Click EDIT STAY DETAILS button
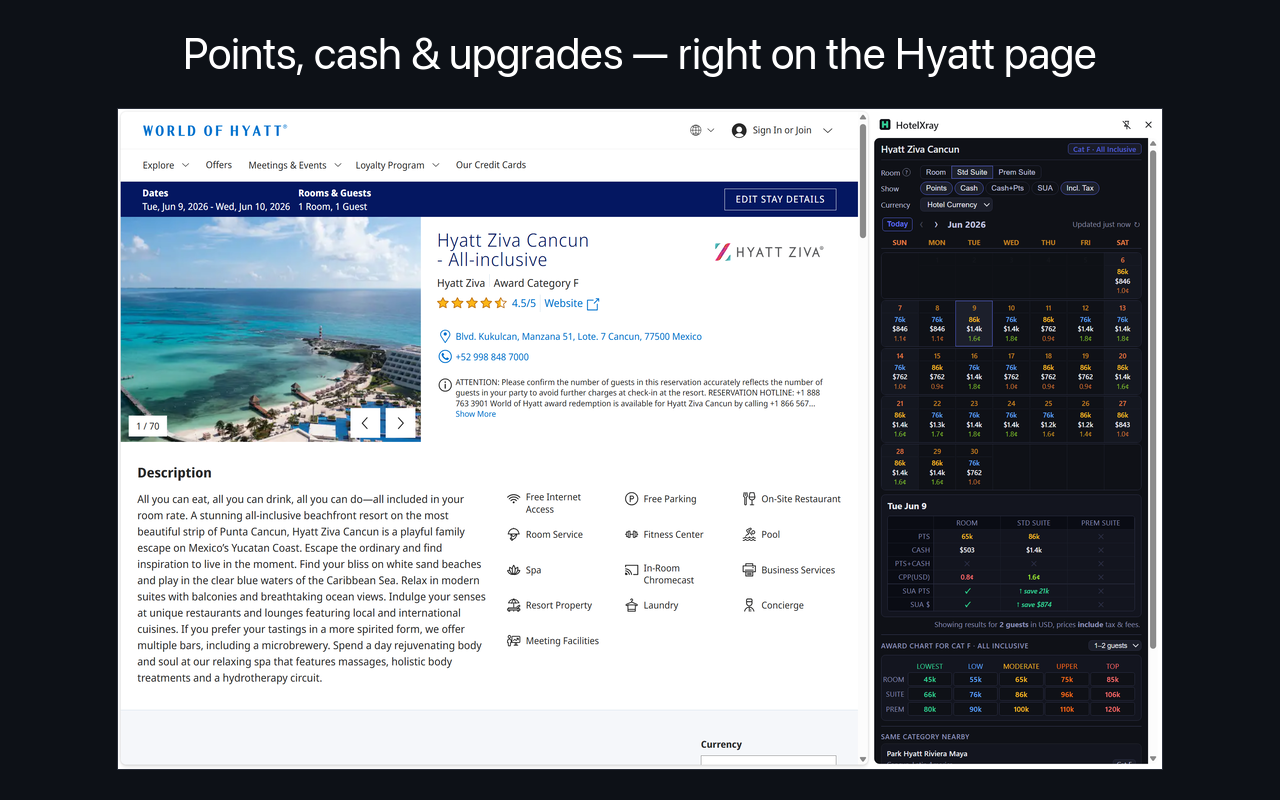Screen dimensions: 1280x800 [780, 199]
